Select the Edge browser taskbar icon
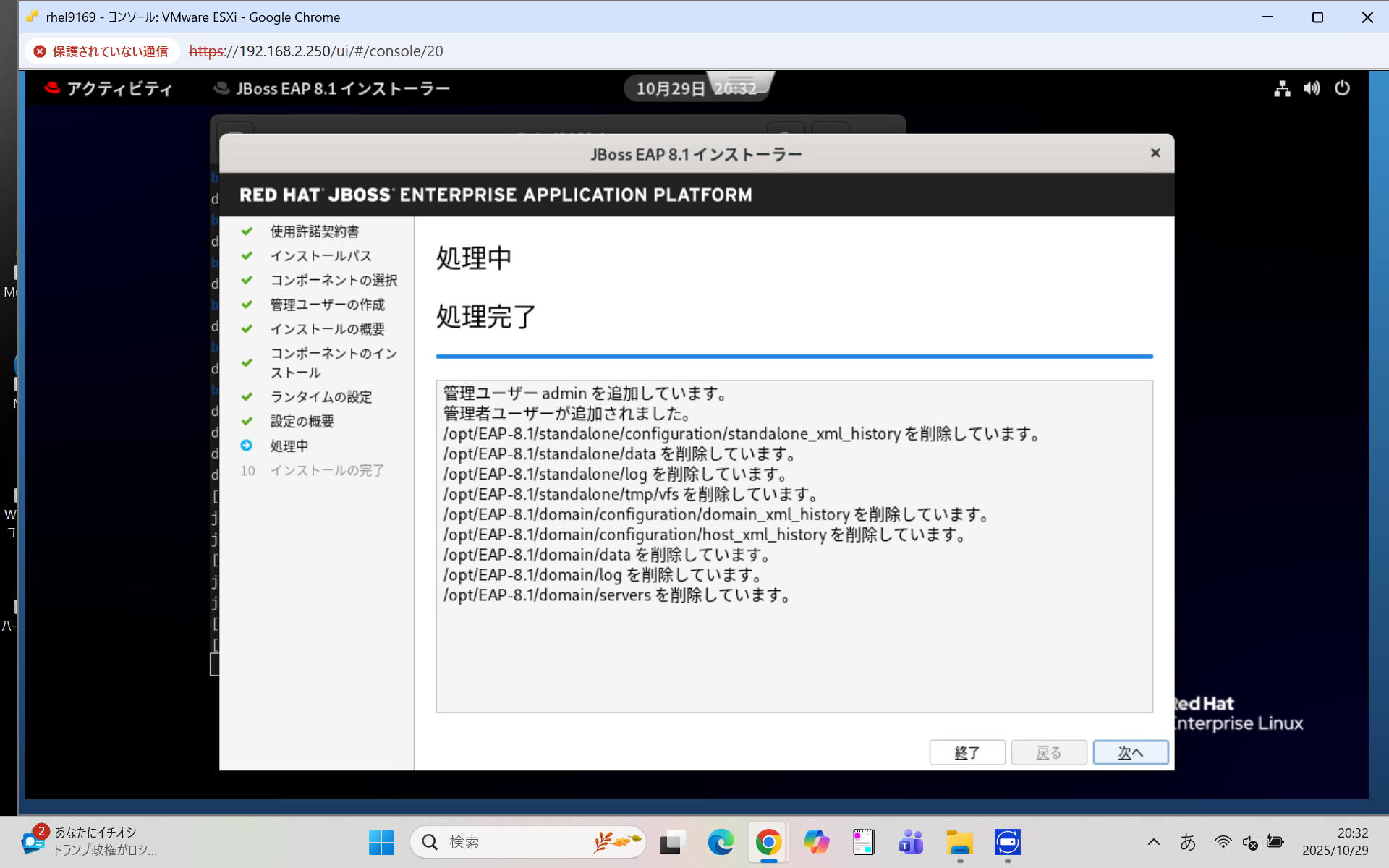 (721, 841)
